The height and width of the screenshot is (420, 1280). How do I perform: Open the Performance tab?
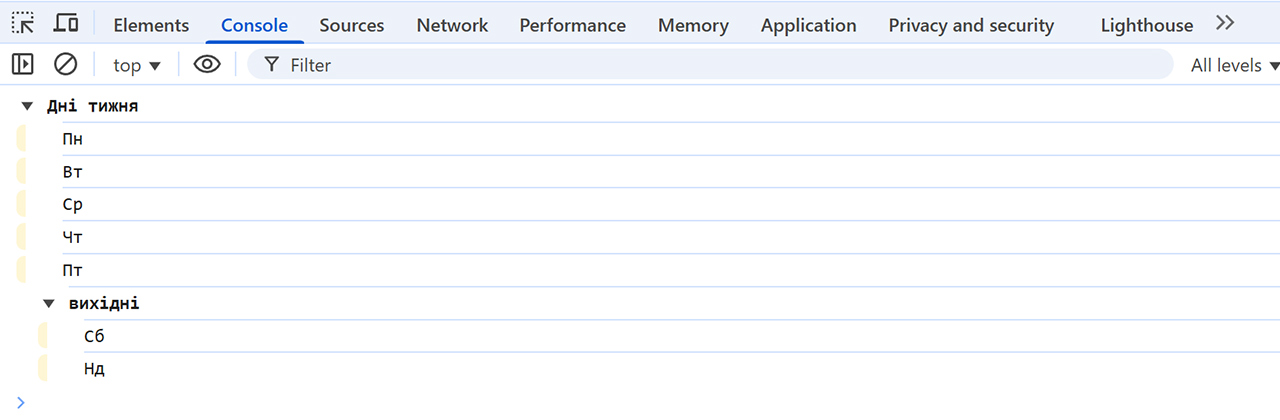coord(572,25)
